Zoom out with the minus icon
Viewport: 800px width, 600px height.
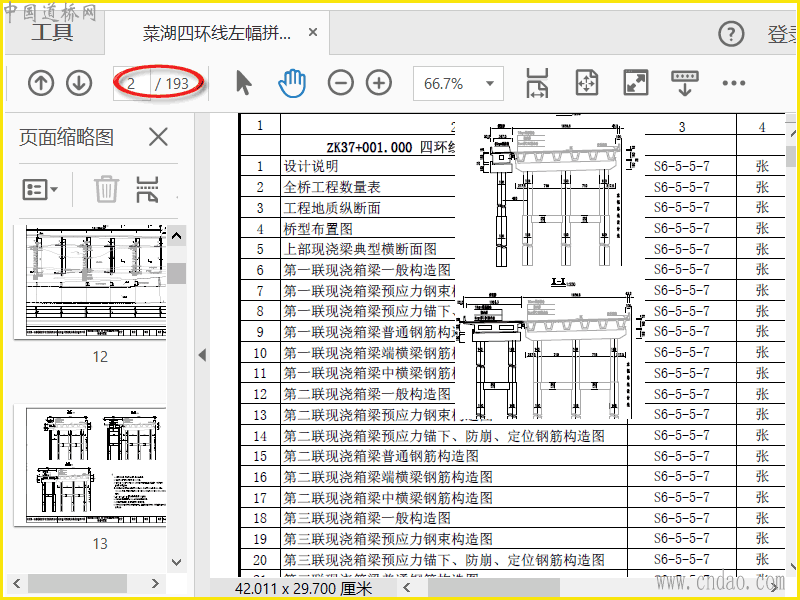(x=340, y=83)
